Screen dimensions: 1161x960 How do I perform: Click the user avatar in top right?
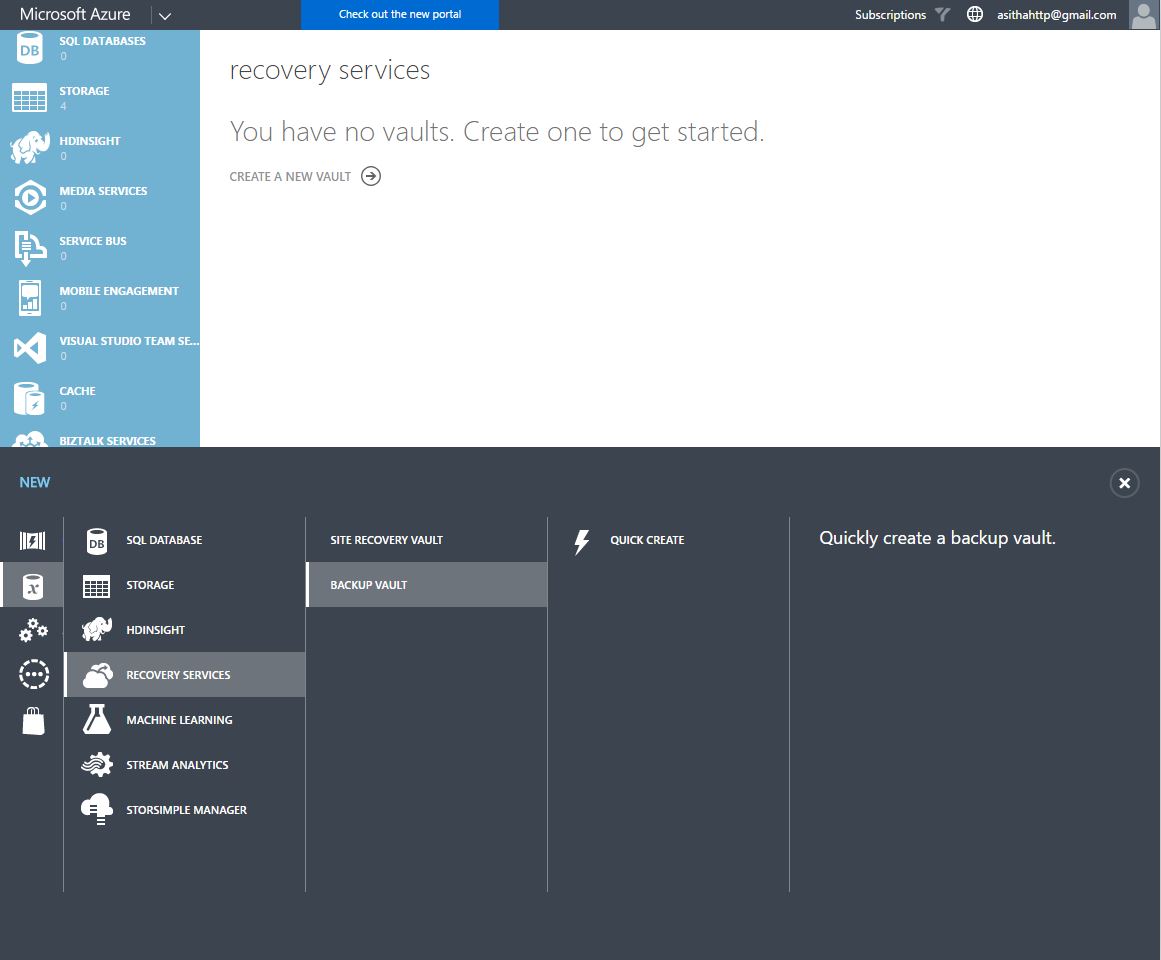point(1144,15)
